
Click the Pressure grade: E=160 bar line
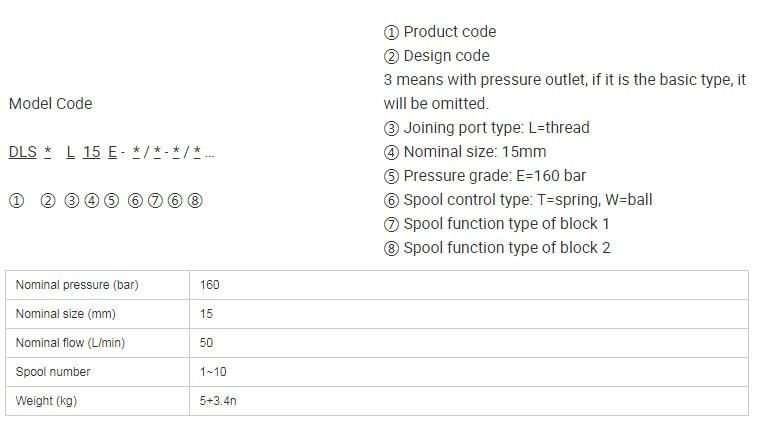tap(485, 176)
